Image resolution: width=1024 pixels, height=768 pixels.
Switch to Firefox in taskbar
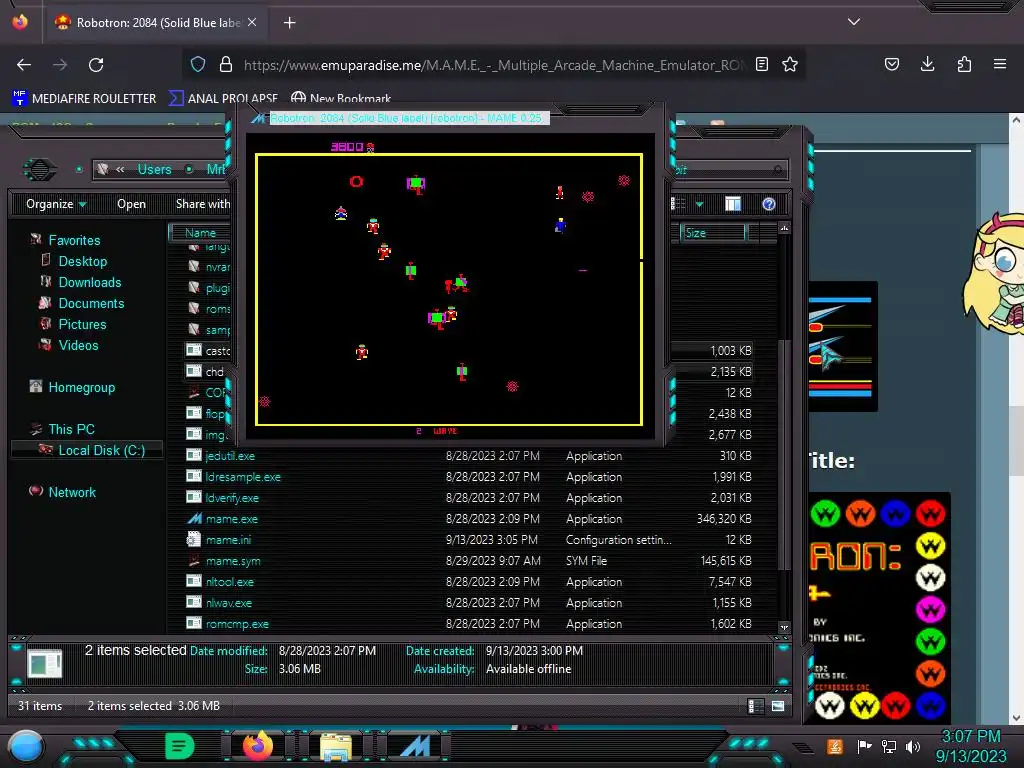[x=257, y=746]
